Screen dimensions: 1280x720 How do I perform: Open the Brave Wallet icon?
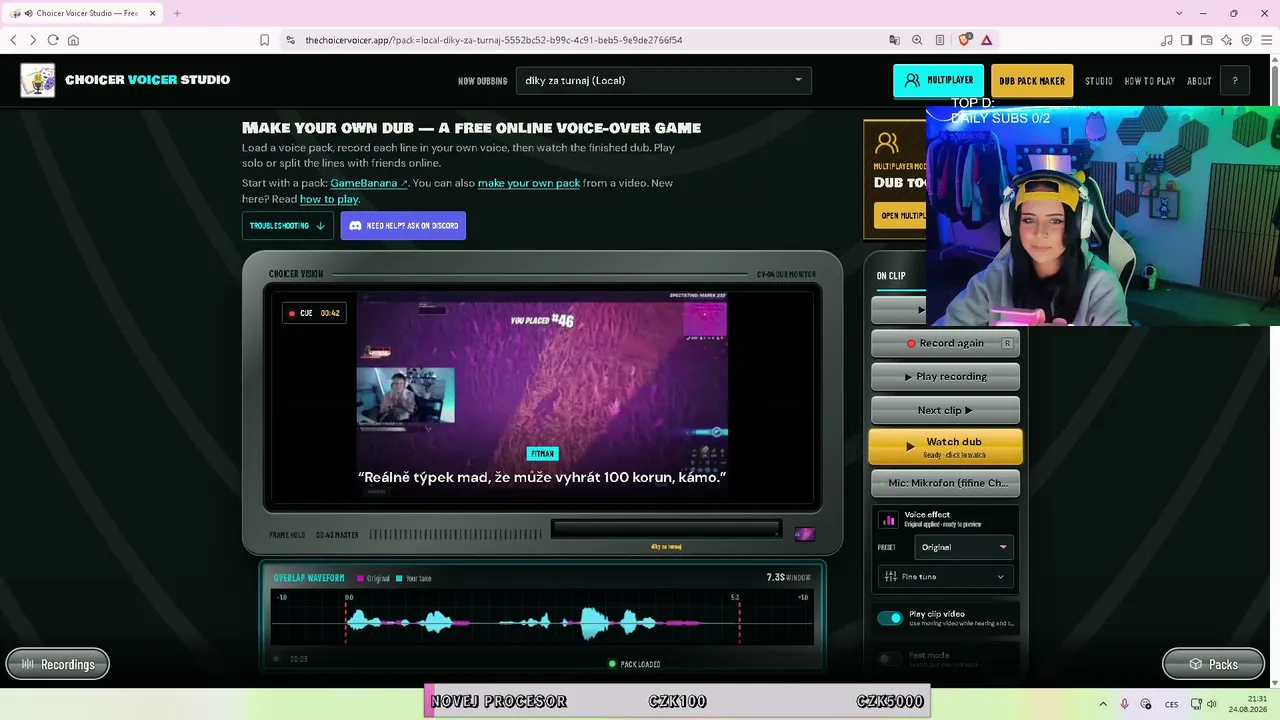pyautogui.click(x=1207, y=40)
